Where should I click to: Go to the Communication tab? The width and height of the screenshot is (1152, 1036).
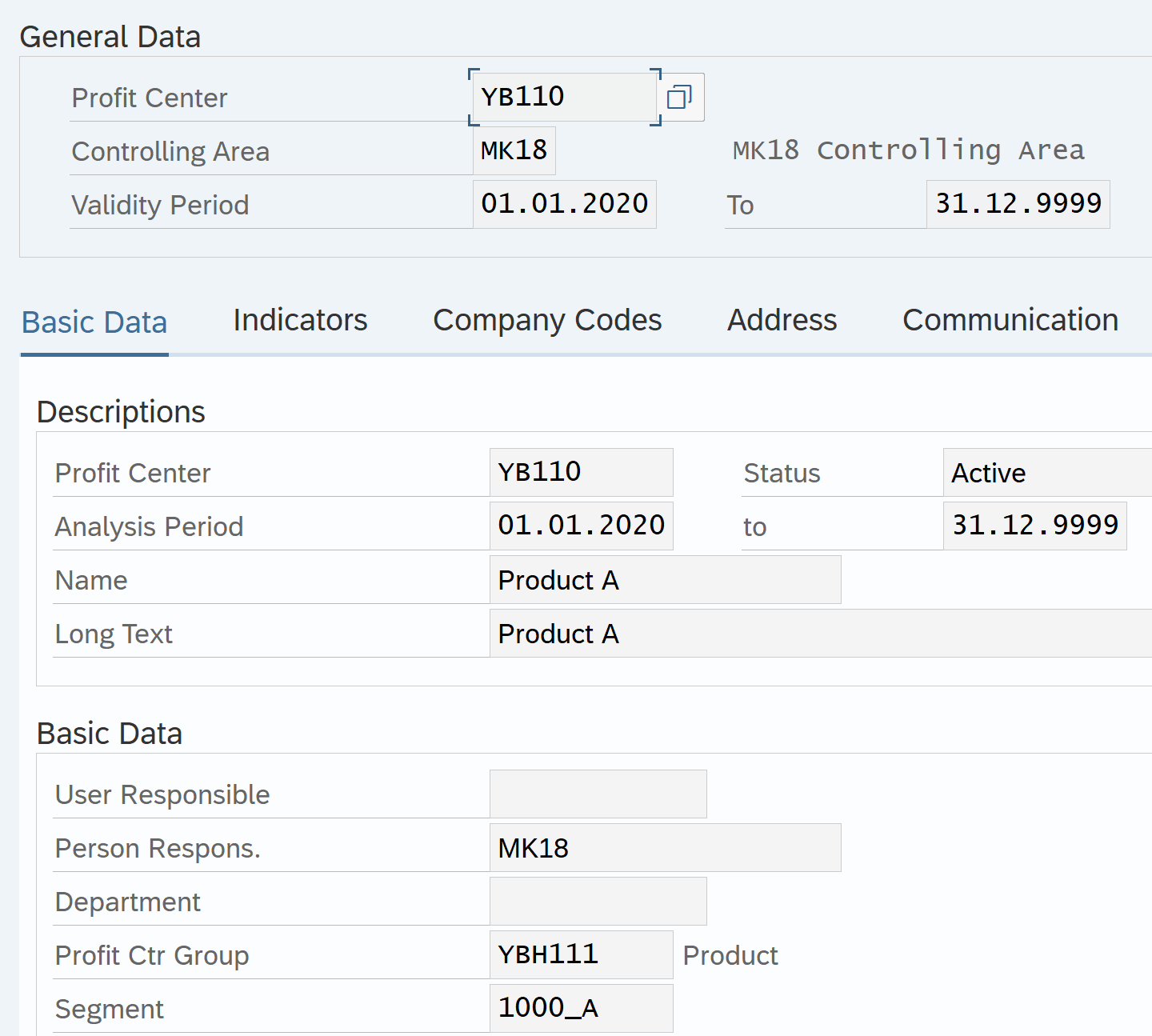coord(1010,320)
